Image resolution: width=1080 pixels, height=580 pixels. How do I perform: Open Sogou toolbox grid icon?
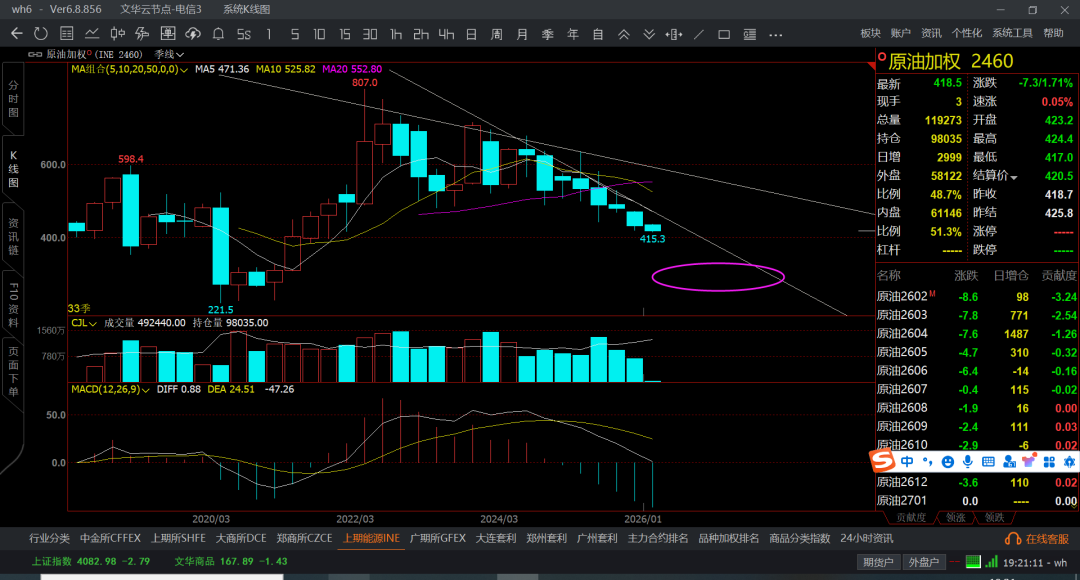1049,462
